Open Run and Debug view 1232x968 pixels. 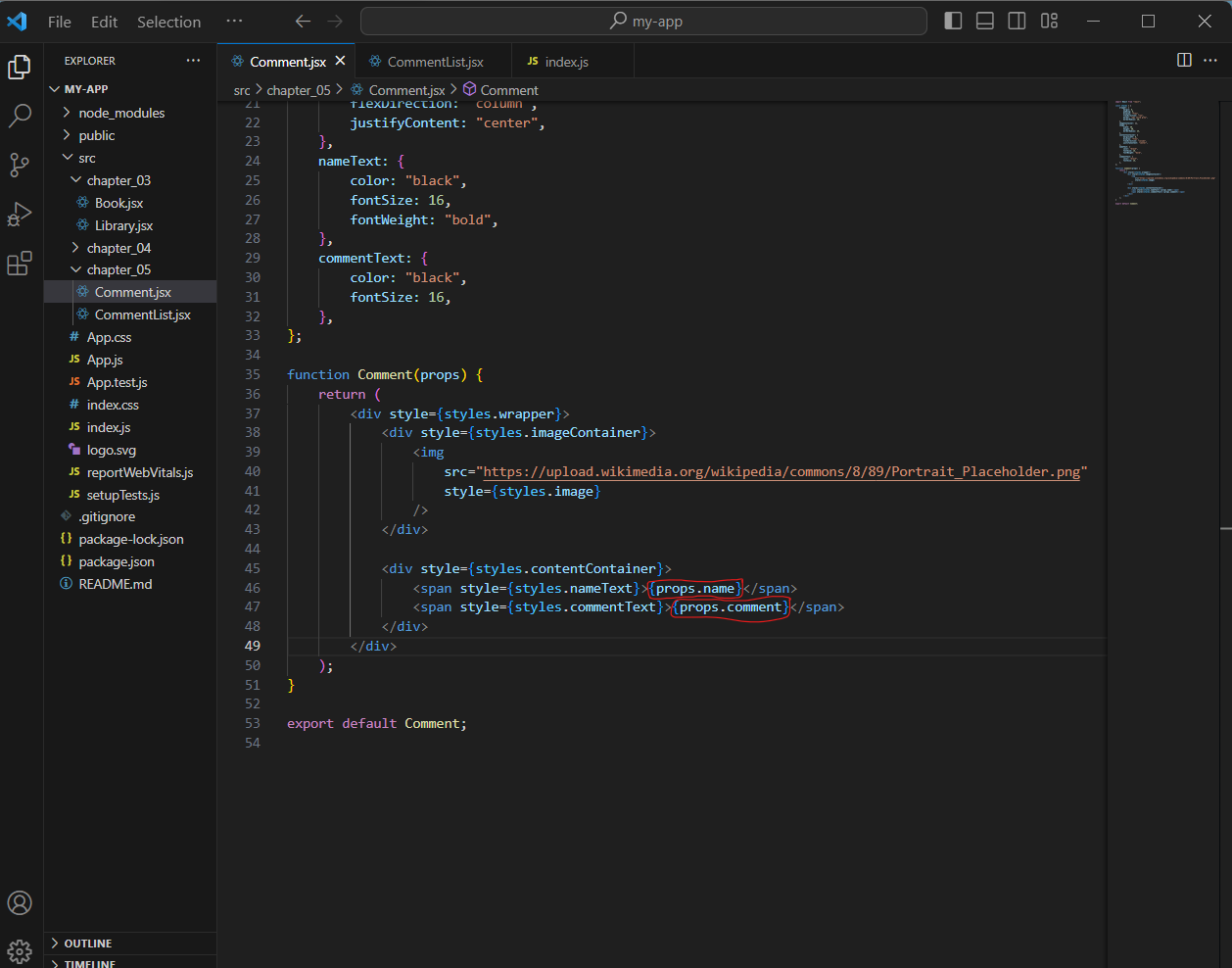(x=20, y=215)
